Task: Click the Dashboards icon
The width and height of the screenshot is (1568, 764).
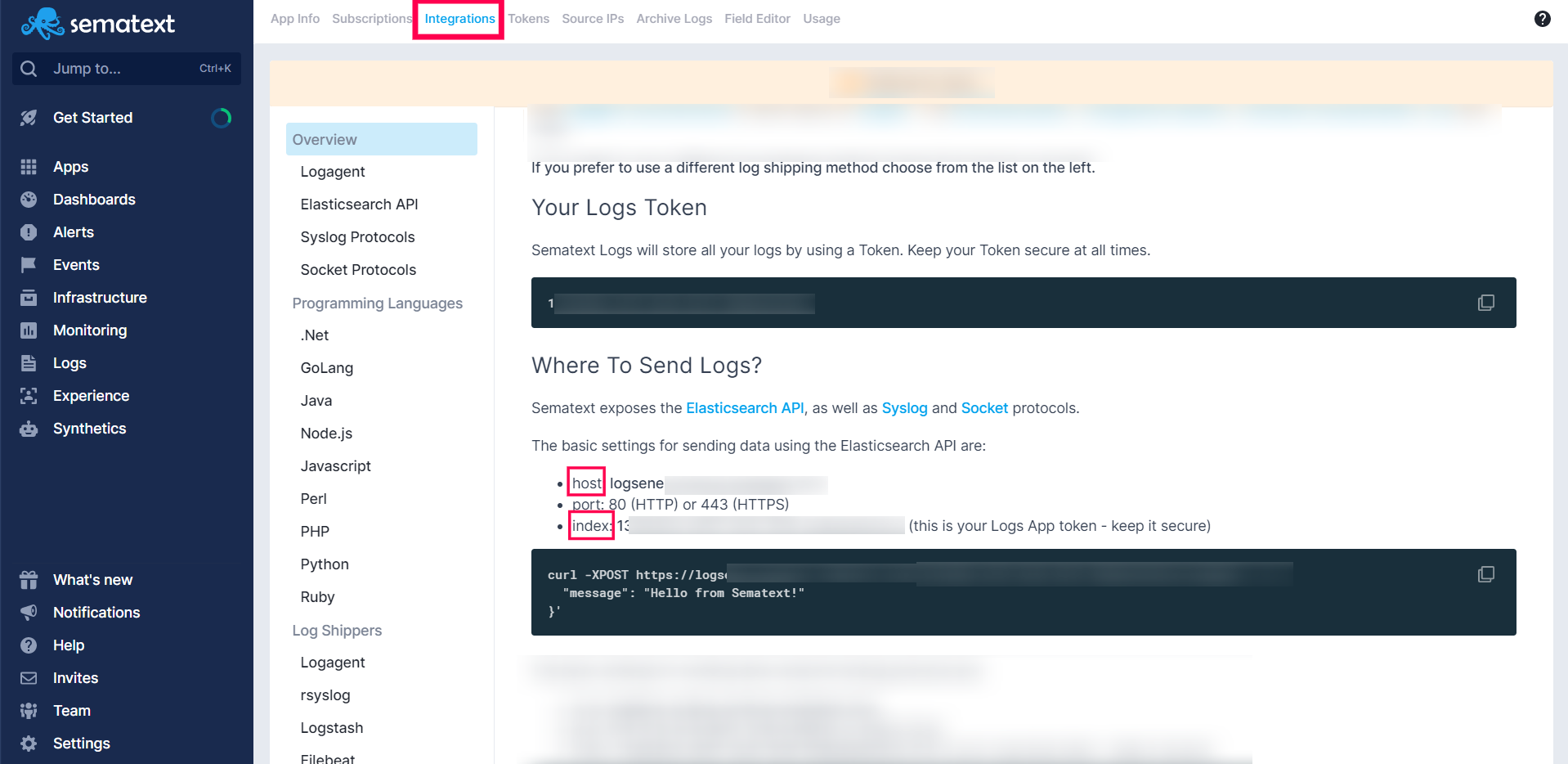Action: 29,200
